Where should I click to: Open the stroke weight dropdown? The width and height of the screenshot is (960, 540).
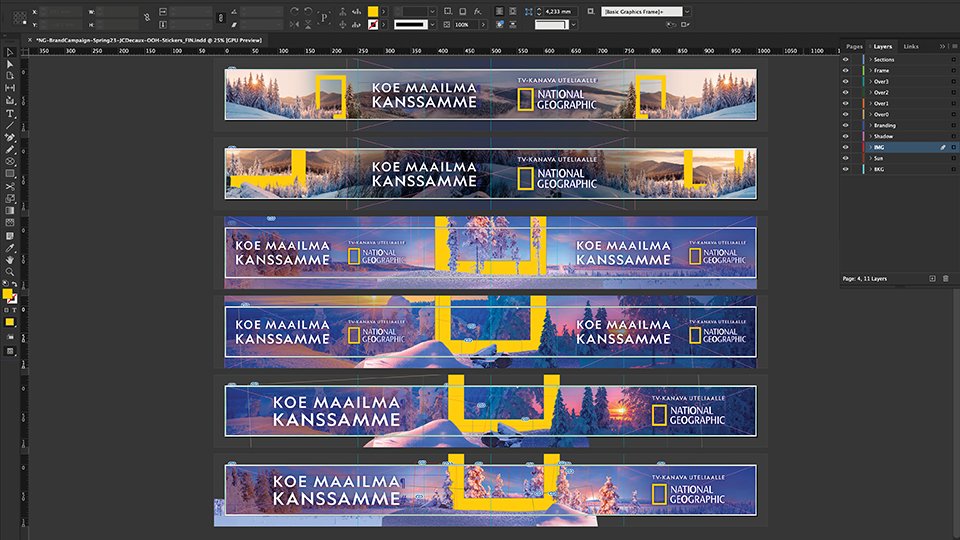[x=432, y=12]
